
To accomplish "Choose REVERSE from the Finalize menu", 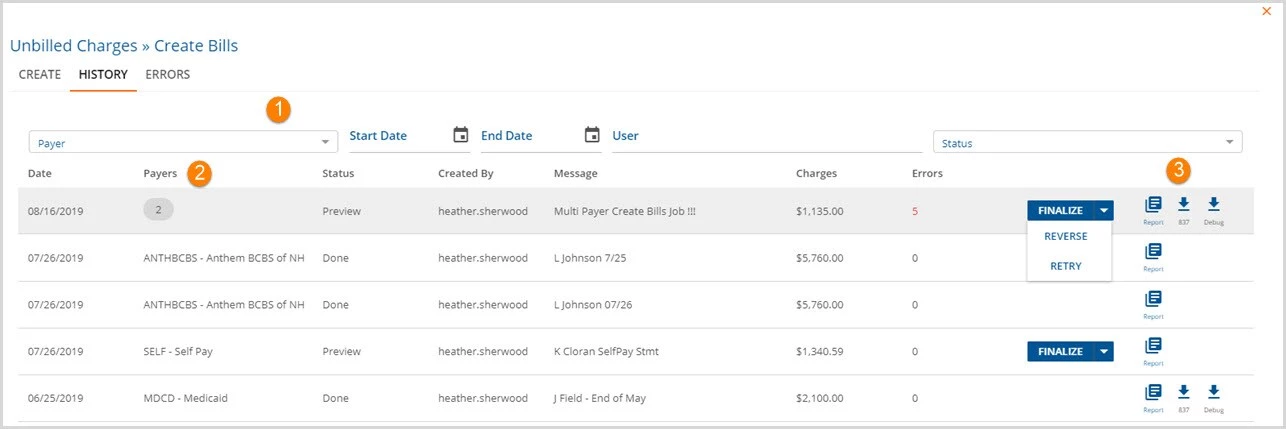I will point(1065,237).
